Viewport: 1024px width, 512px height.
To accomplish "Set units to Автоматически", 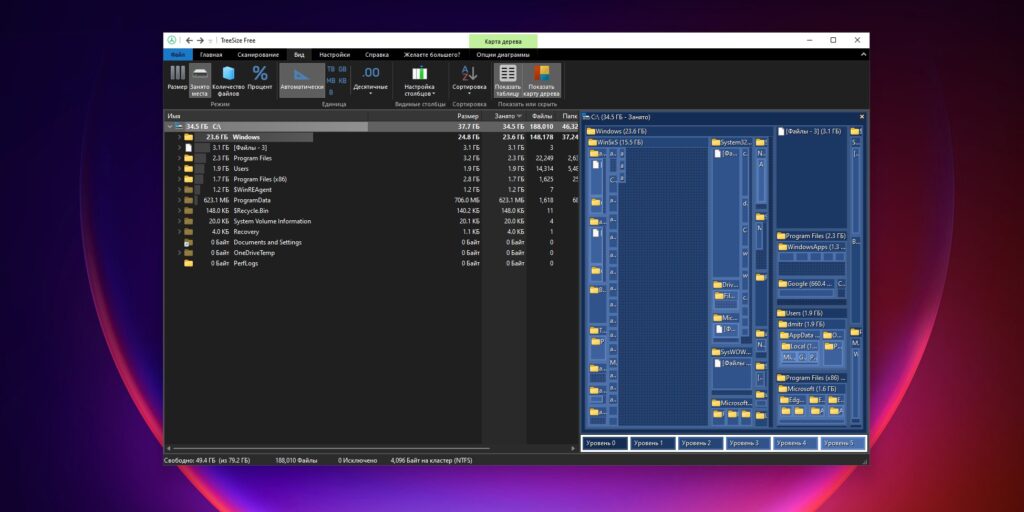I will (302, 80).
